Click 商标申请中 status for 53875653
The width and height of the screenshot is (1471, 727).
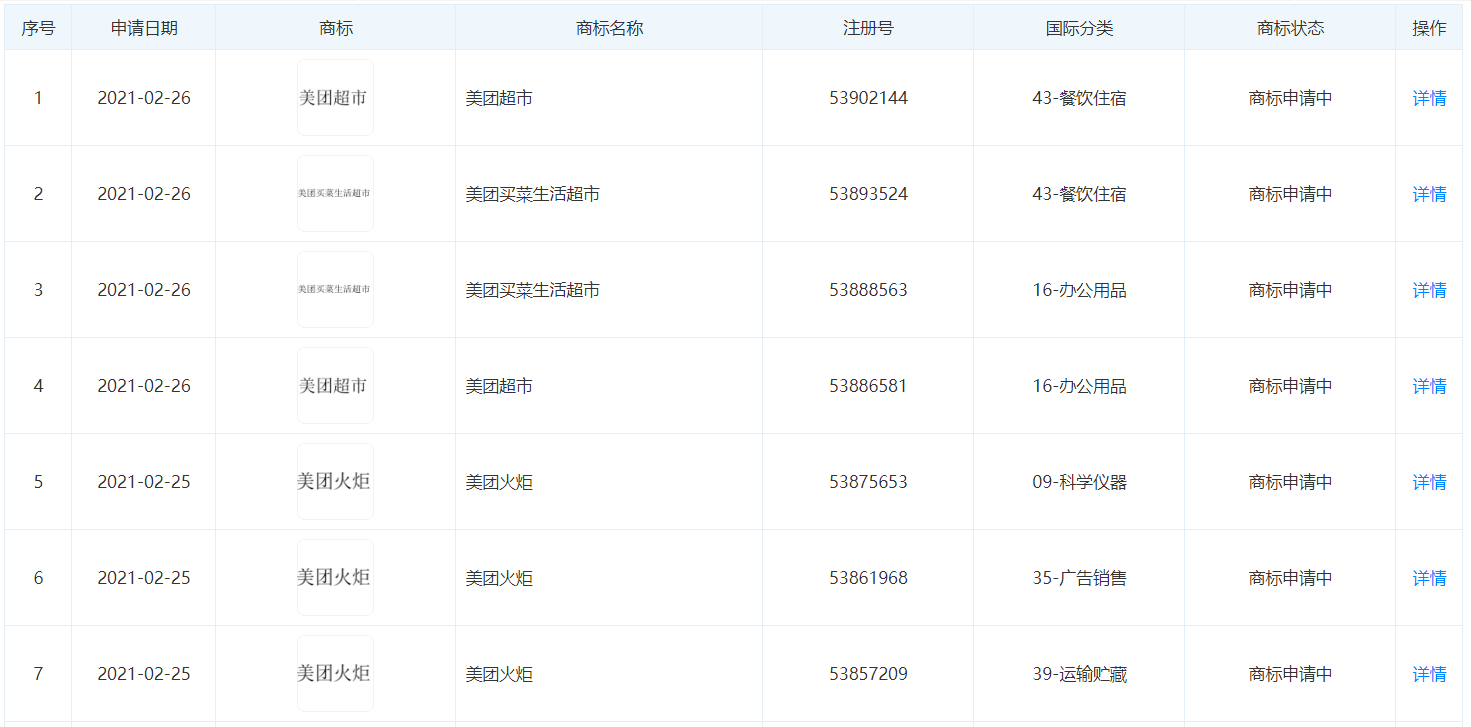[x=1290, y=482]
